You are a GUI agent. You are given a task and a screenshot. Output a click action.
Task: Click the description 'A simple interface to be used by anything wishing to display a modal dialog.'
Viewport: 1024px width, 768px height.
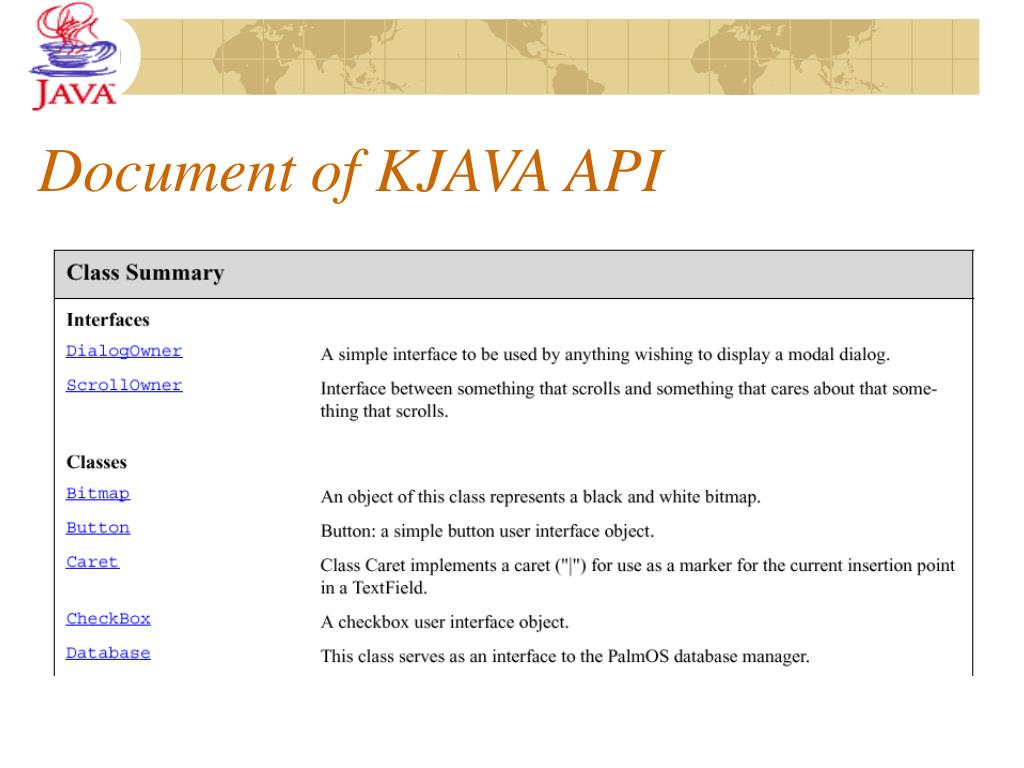click(605, 355)
